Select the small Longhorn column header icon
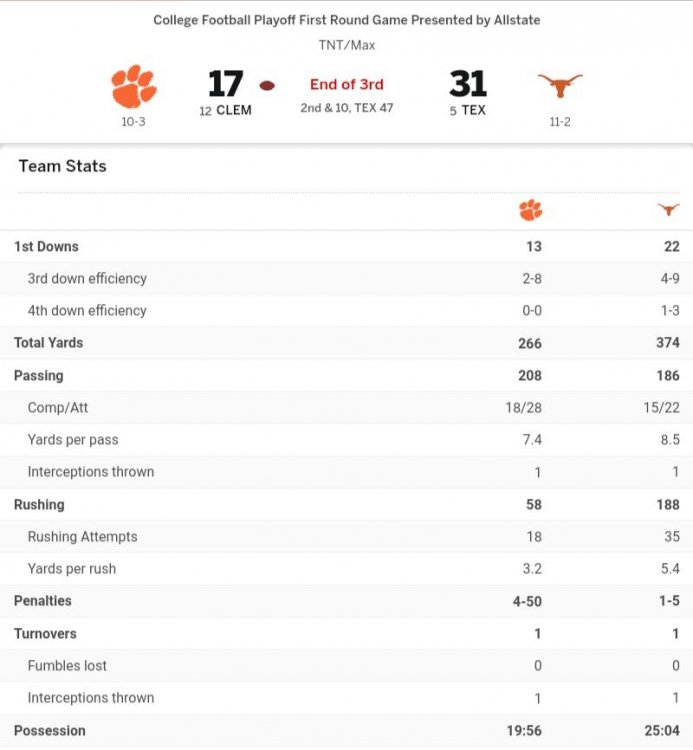The height and width of the screenshot is (750, 693). 668,210
